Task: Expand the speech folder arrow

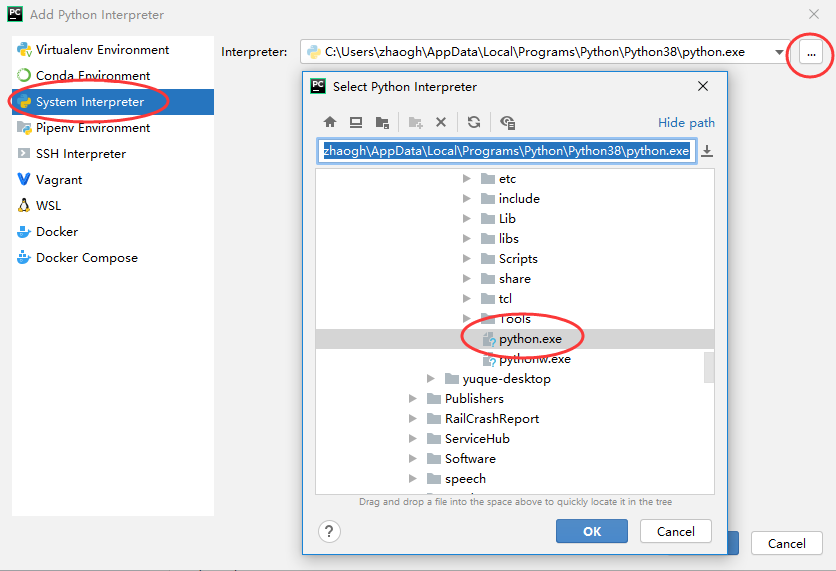Action: coord(413,479)
